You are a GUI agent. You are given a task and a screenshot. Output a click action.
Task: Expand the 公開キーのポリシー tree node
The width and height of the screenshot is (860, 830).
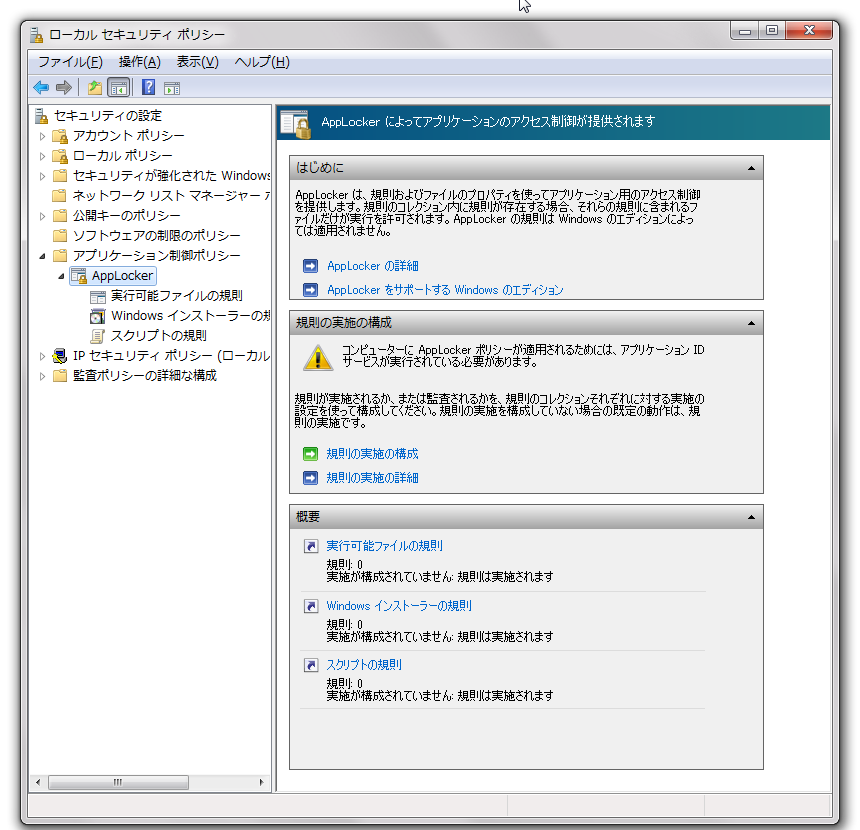point(42,216)
